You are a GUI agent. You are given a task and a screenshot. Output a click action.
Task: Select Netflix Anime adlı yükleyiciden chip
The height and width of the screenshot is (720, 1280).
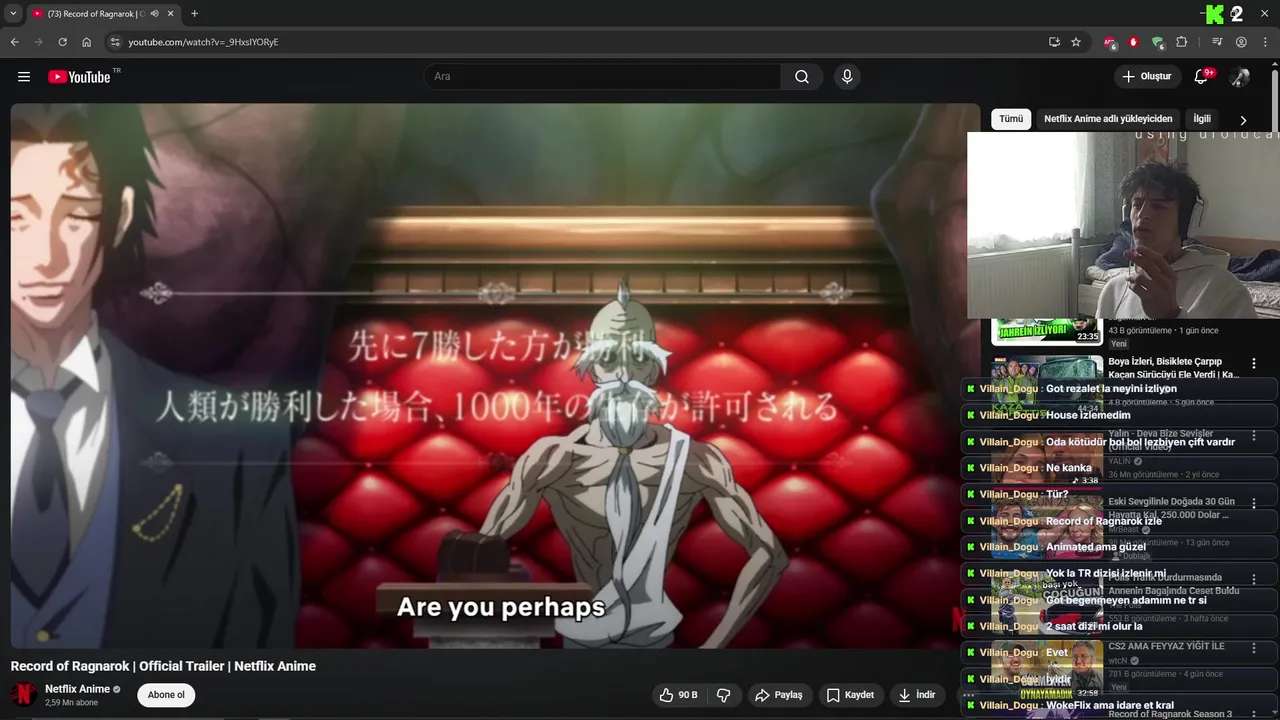coord(1108,119)
